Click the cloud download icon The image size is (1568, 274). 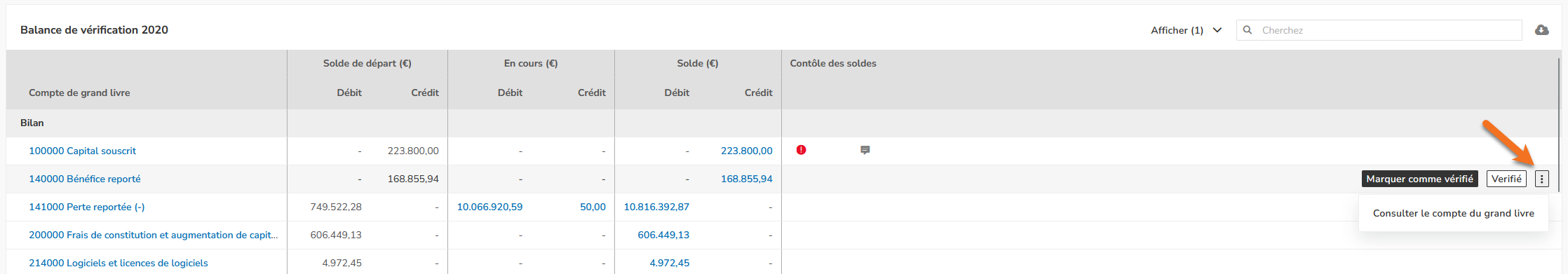1541,30
